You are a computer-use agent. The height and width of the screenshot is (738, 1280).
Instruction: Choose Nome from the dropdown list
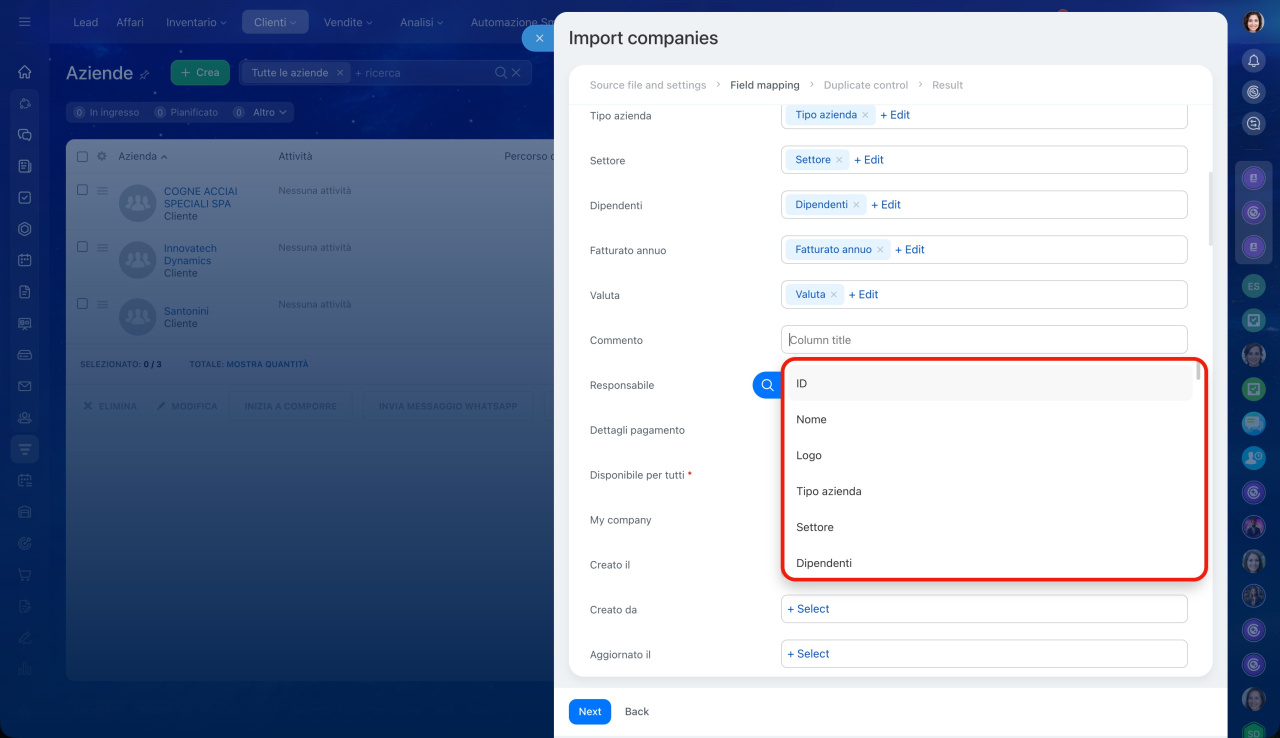click(811, 420)
